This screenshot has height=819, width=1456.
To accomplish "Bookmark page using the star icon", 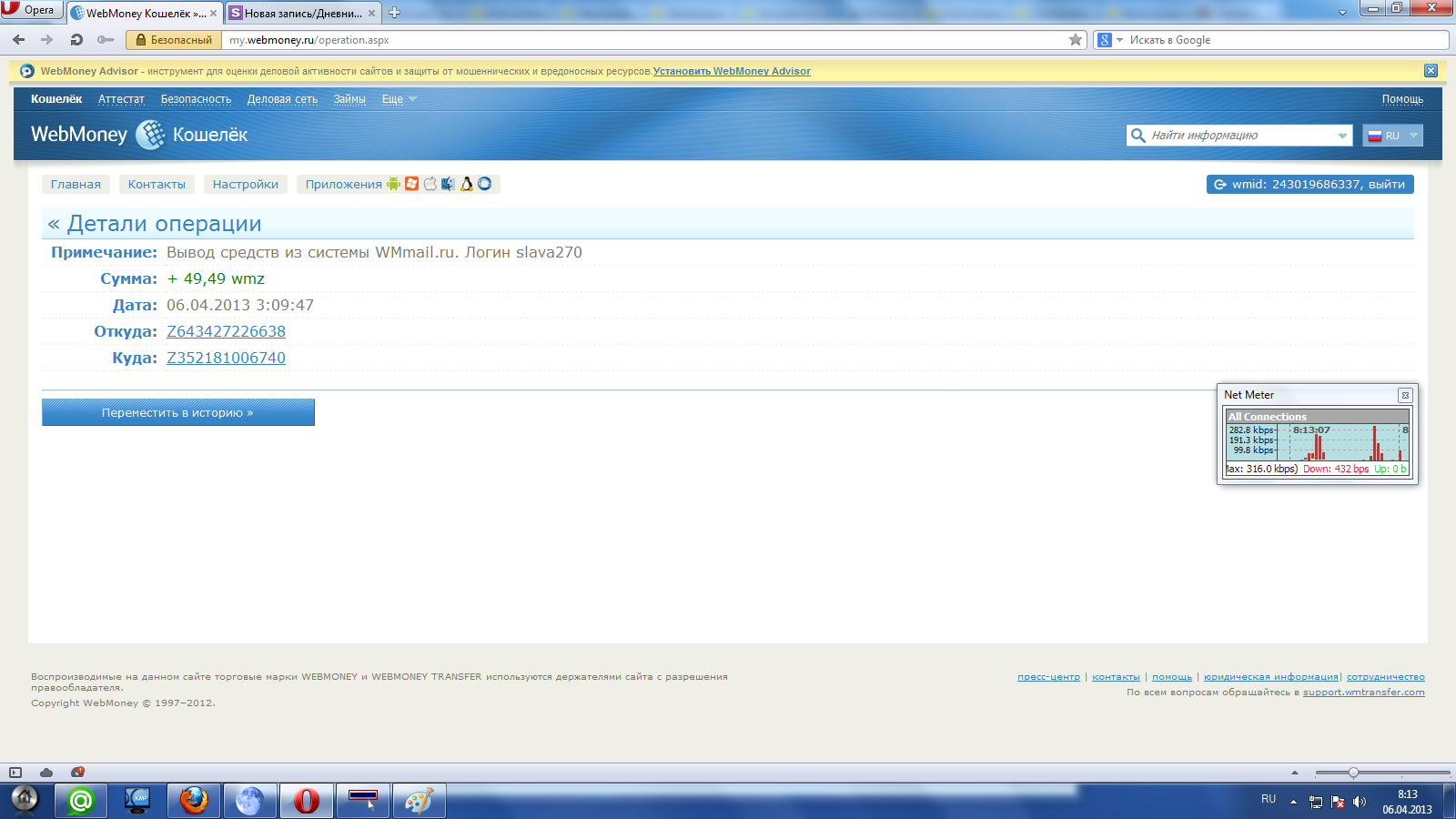I will pyautogui.click(x=1076, y=40).
